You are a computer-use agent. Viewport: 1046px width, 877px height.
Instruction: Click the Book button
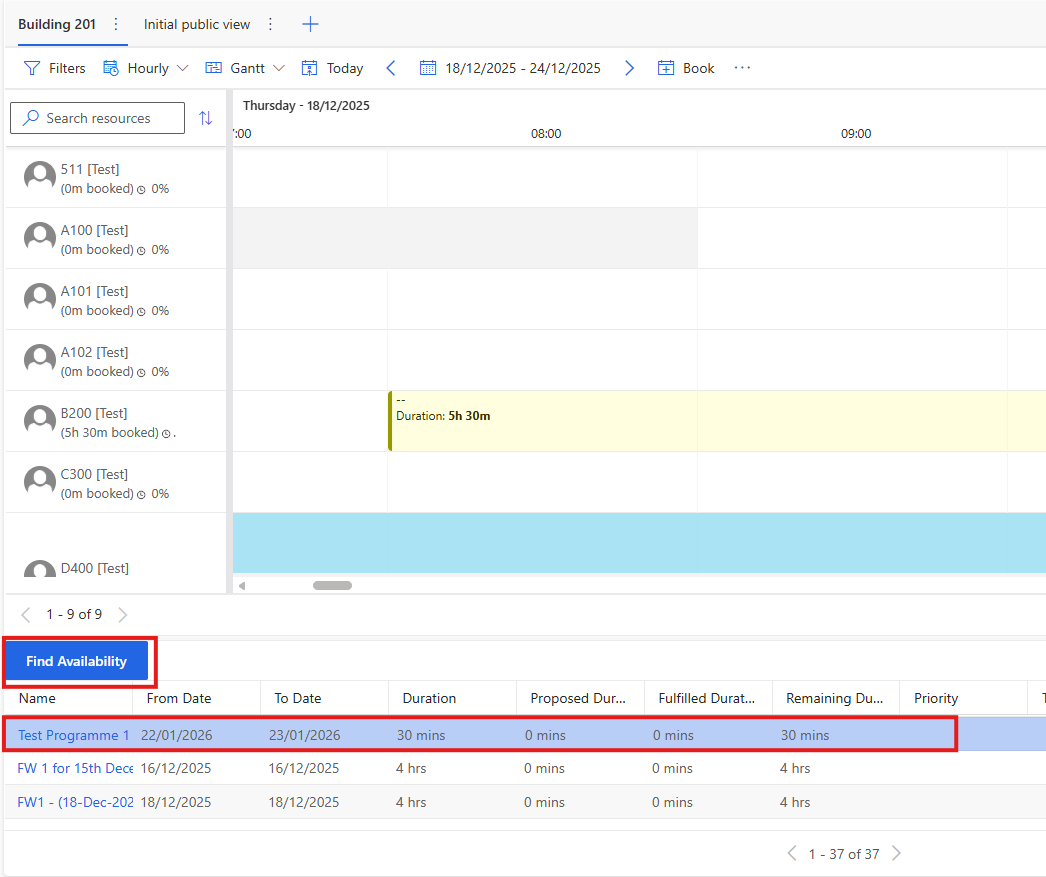tap(686, 68)
